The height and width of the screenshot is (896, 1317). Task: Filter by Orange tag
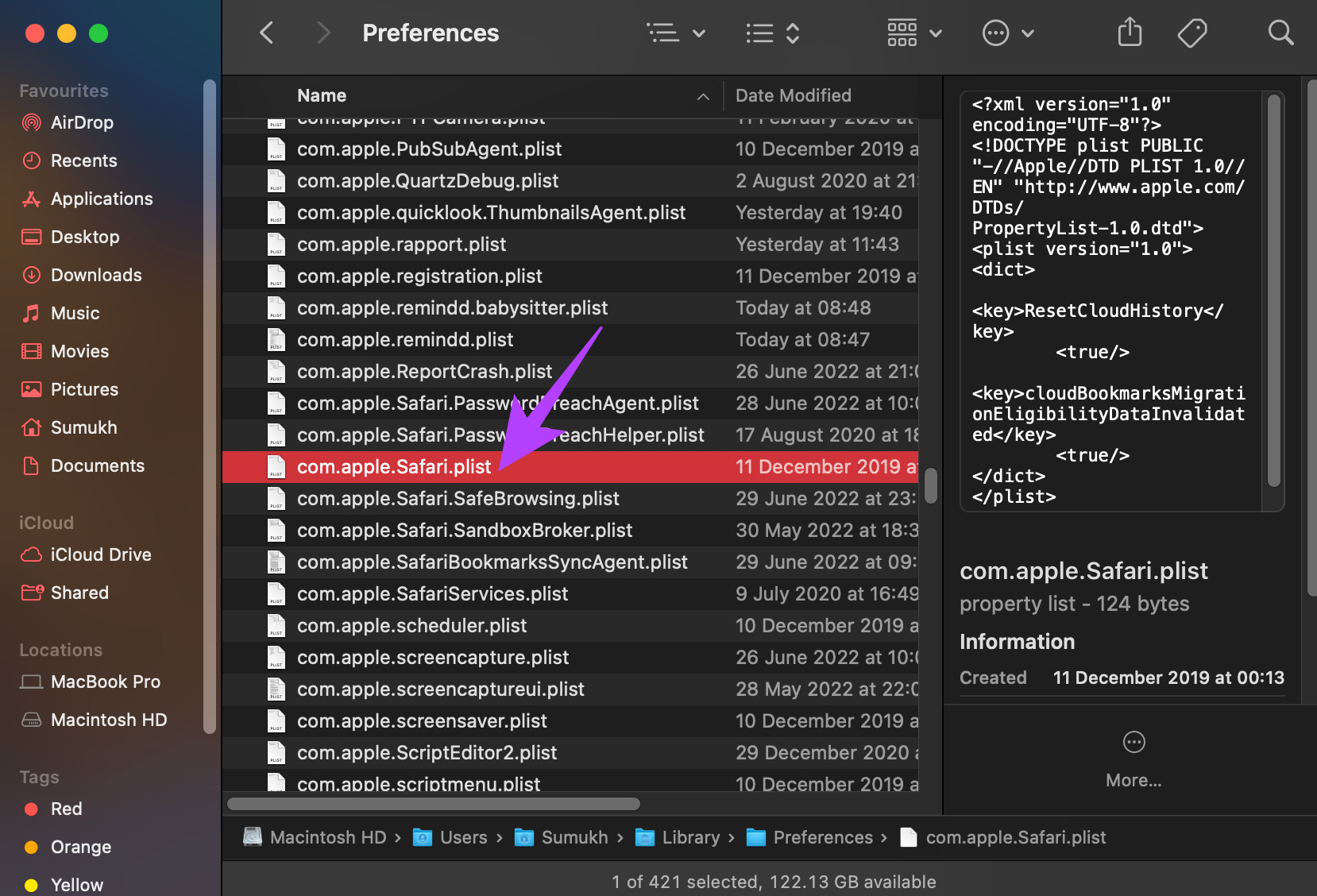[x=80, y=847]
